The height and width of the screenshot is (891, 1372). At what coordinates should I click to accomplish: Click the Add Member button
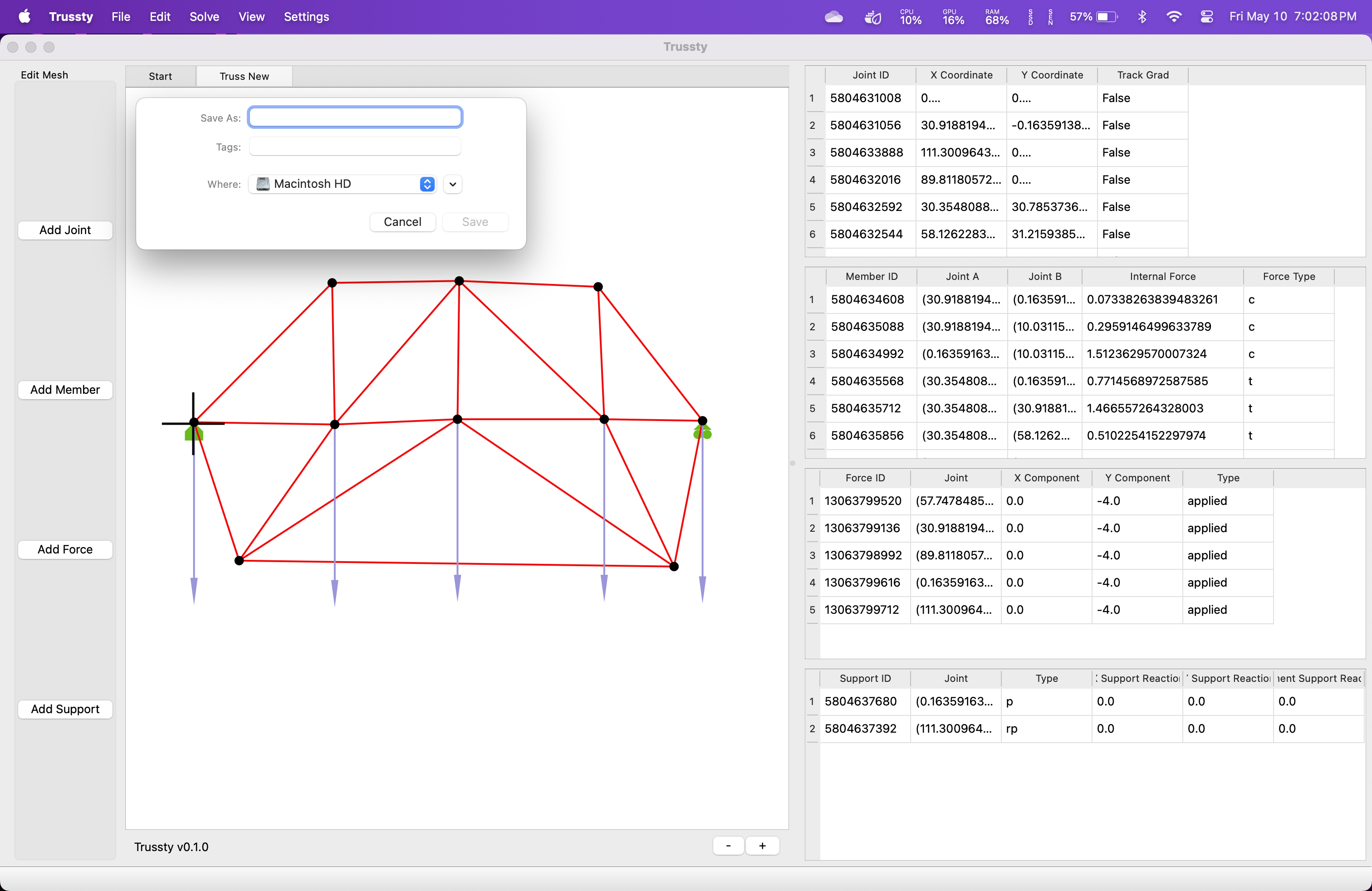(65, 390)
